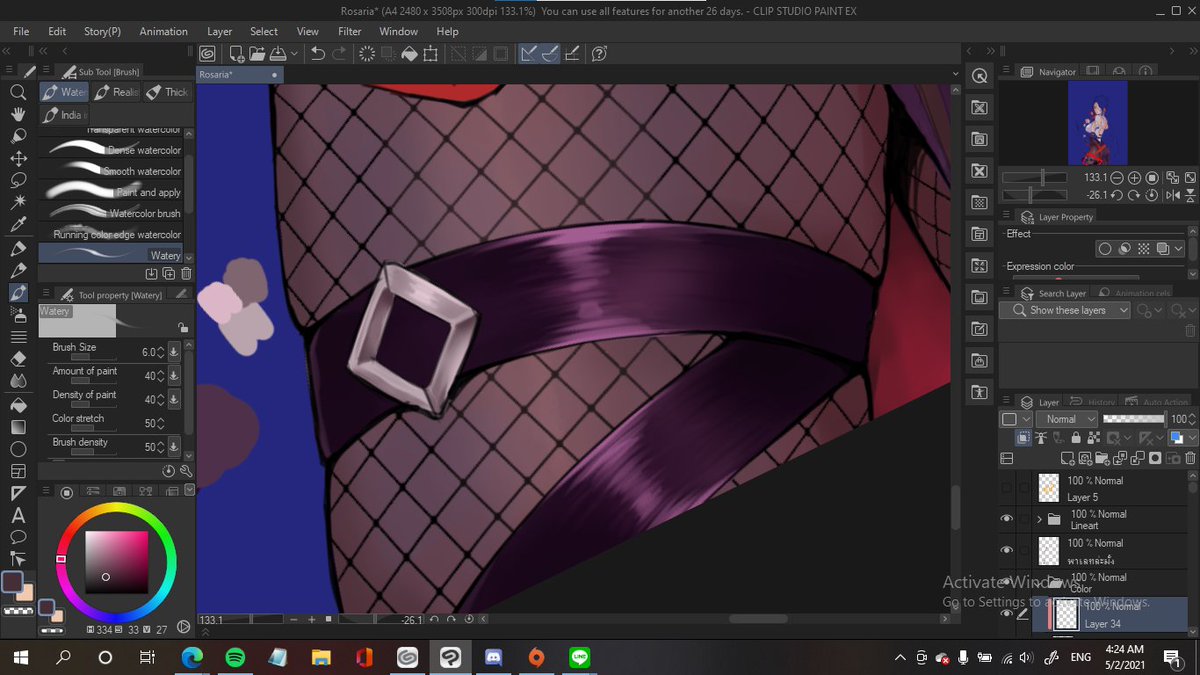Zoom out in the Navigator panel
The width and height of the screenshot is (1200, 675).
pos(1117,177)
